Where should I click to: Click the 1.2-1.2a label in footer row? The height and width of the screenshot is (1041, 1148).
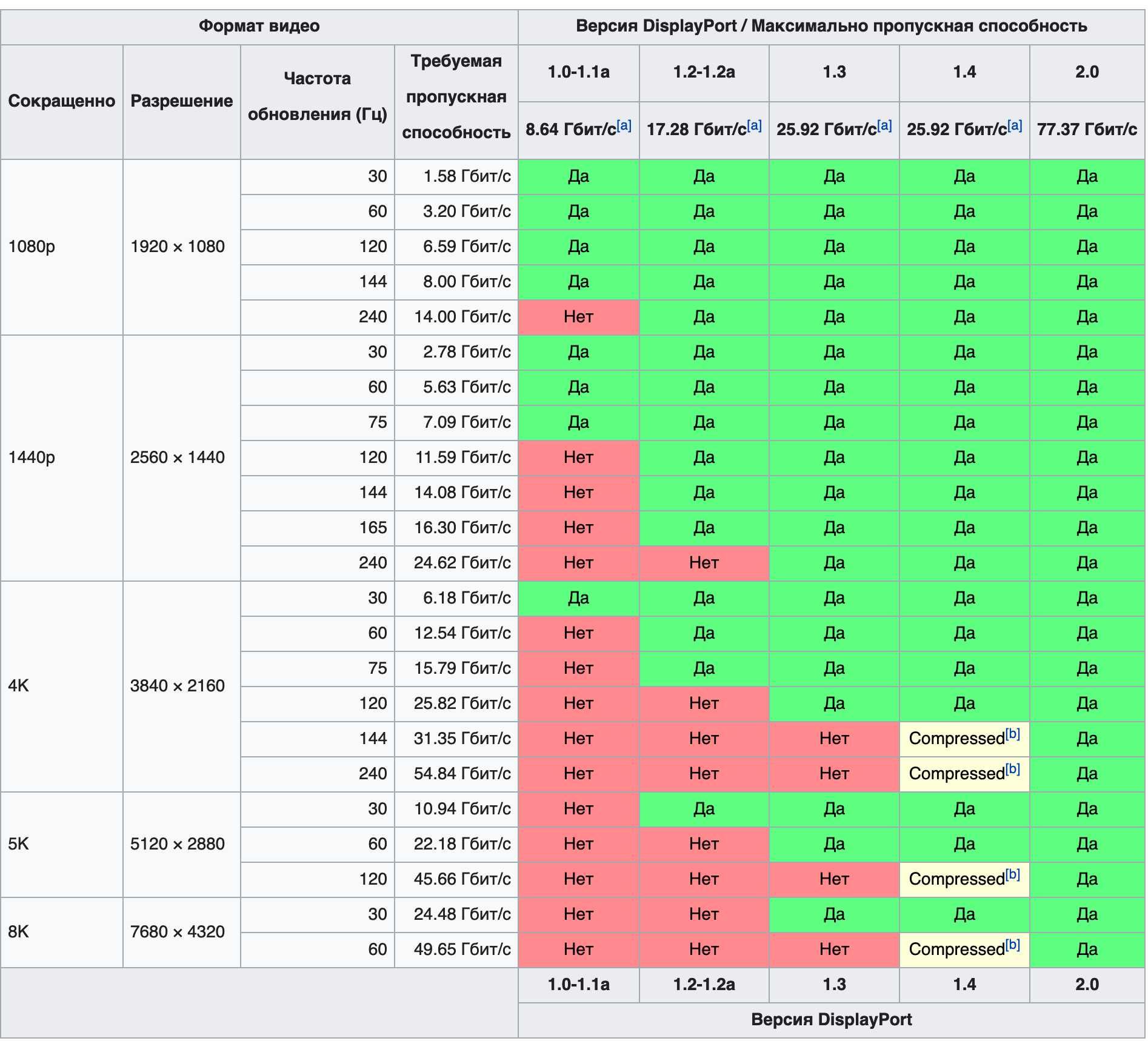pyautogui.click(x=704, y=985)
